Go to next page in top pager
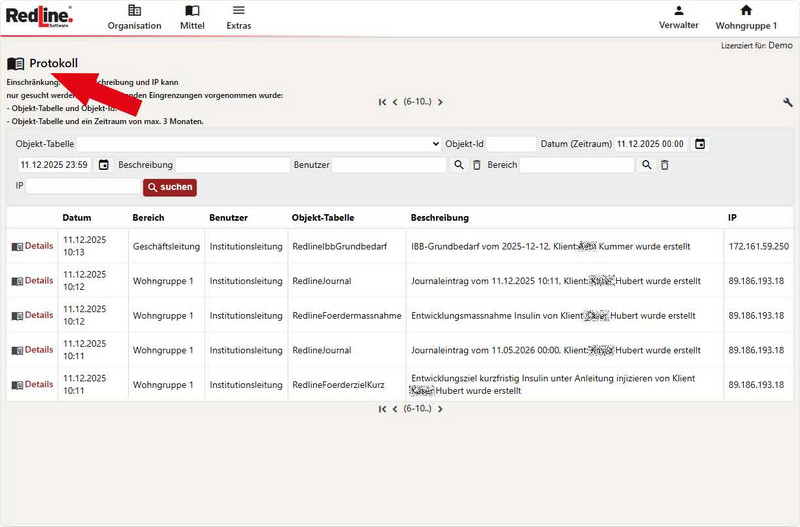The width and height of the screenshot is (800, 527). [x=440, y=102]
